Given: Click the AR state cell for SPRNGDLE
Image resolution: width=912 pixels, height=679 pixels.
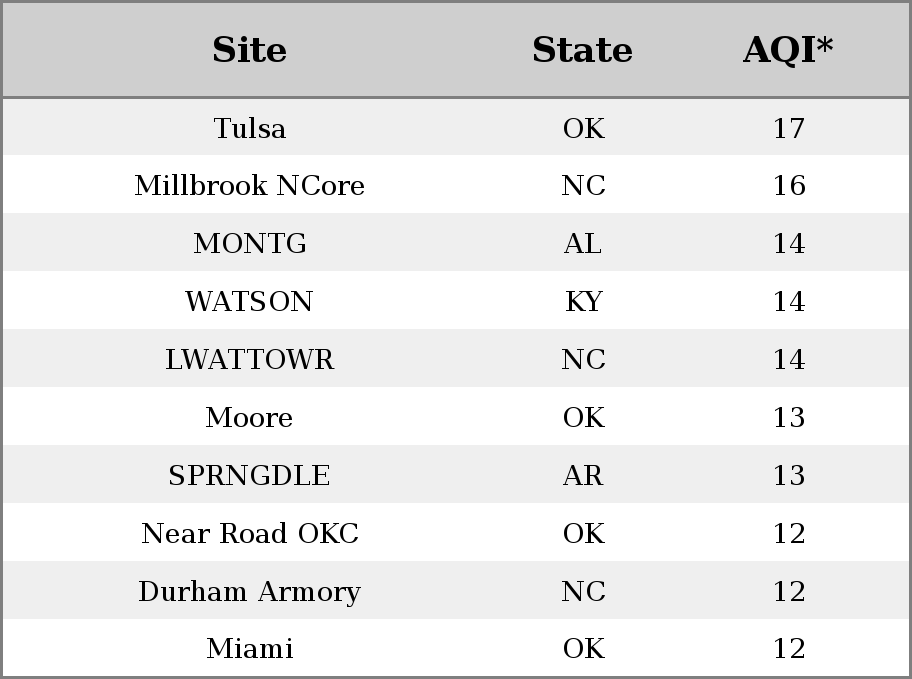Looking at the screenshot, I should (583, 475).
